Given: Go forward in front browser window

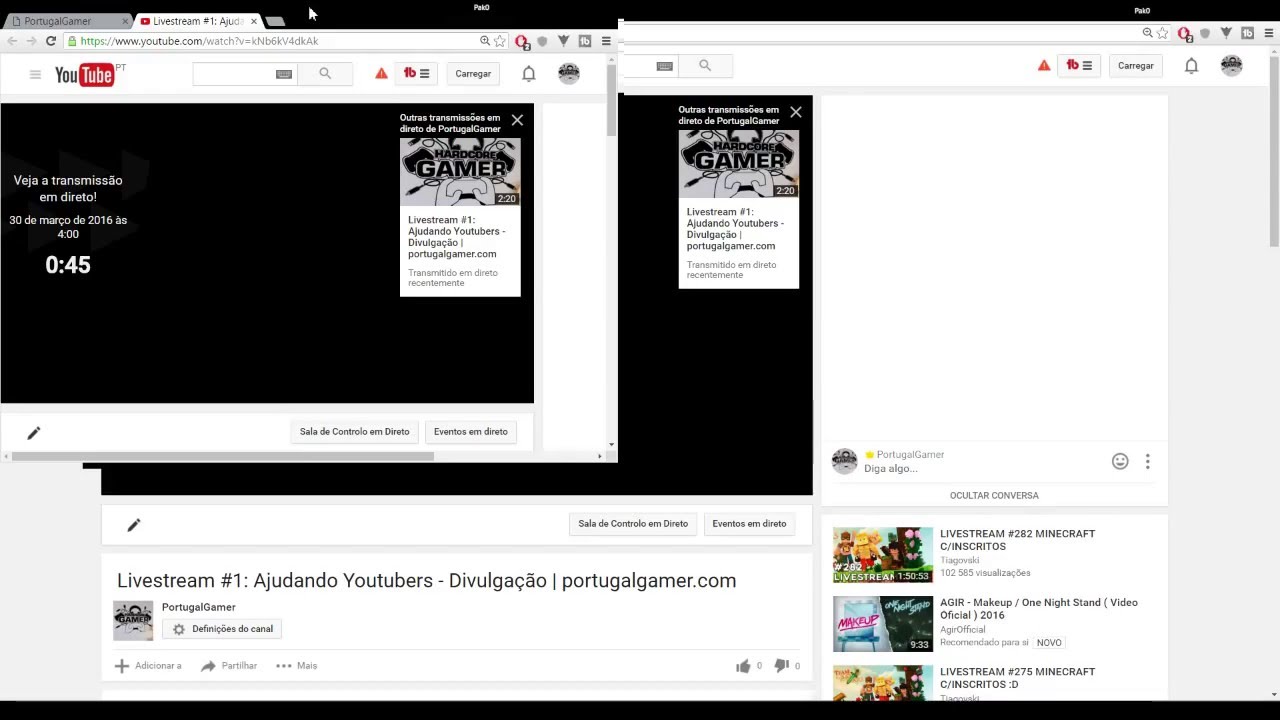Looking at the screenshot, I should 31,41.
